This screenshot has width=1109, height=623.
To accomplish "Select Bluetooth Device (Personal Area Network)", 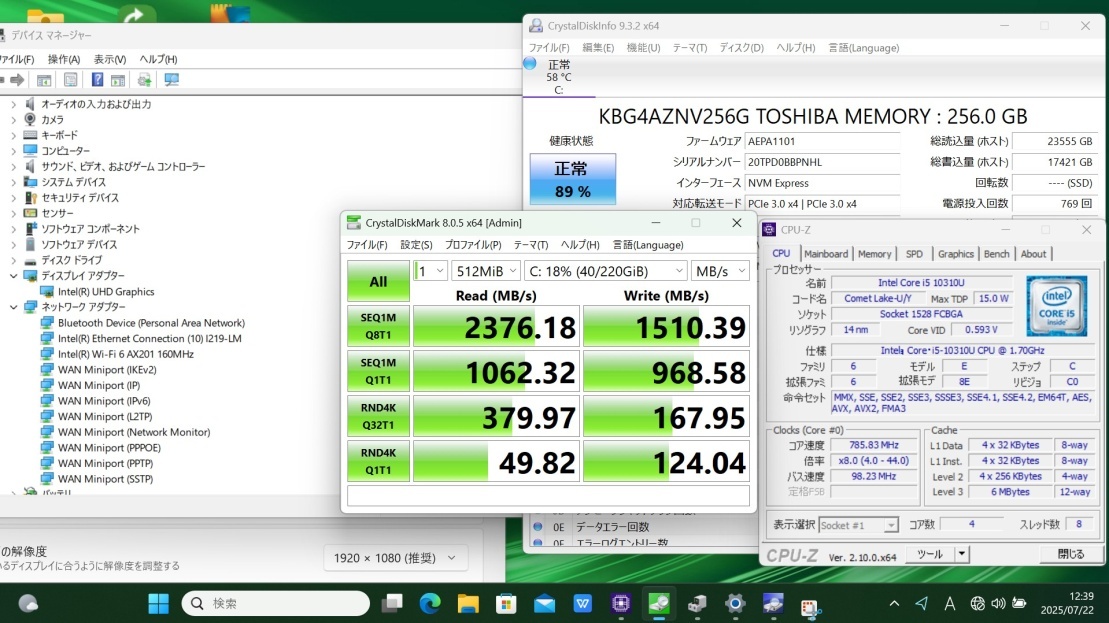I will coord(151,323).
